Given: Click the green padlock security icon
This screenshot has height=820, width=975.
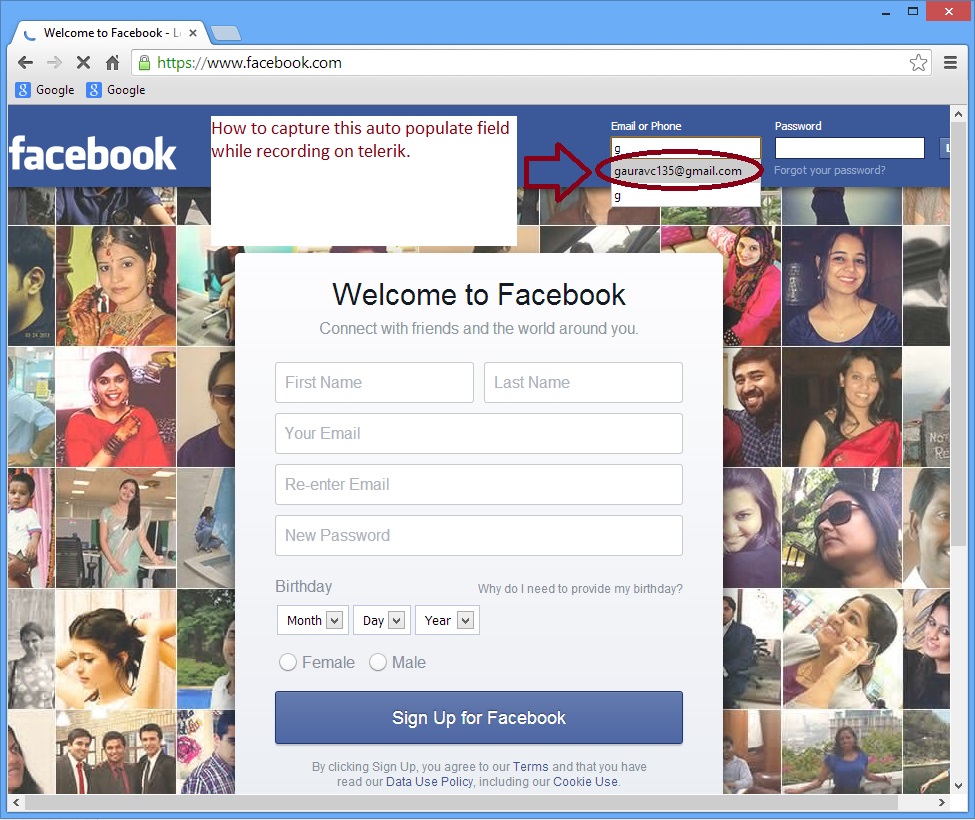Looking at the screenshot, I should pyautogui.click(x=144, y=62).
